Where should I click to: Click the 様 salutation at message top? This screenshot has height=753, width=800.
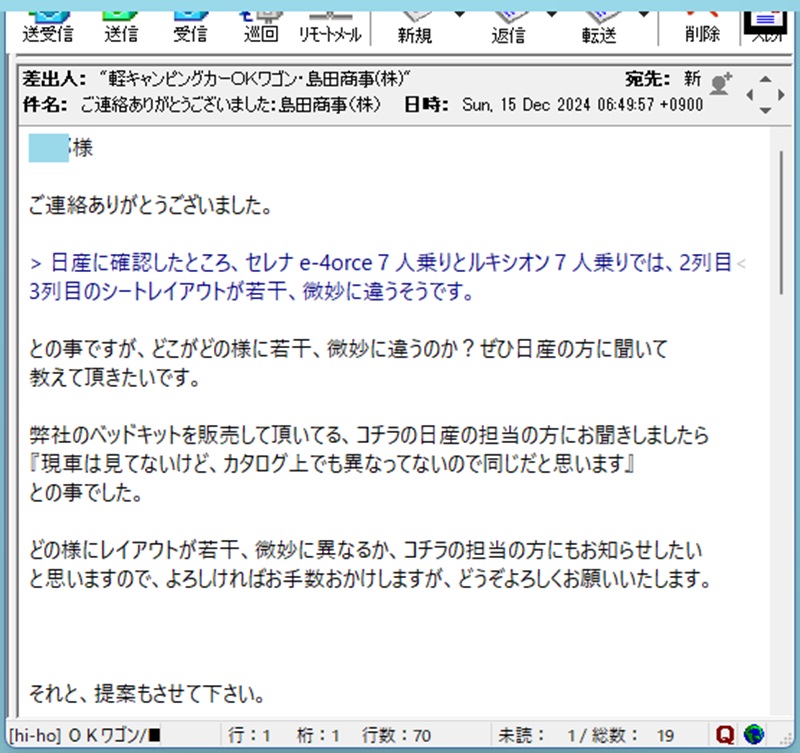[82, 148]
